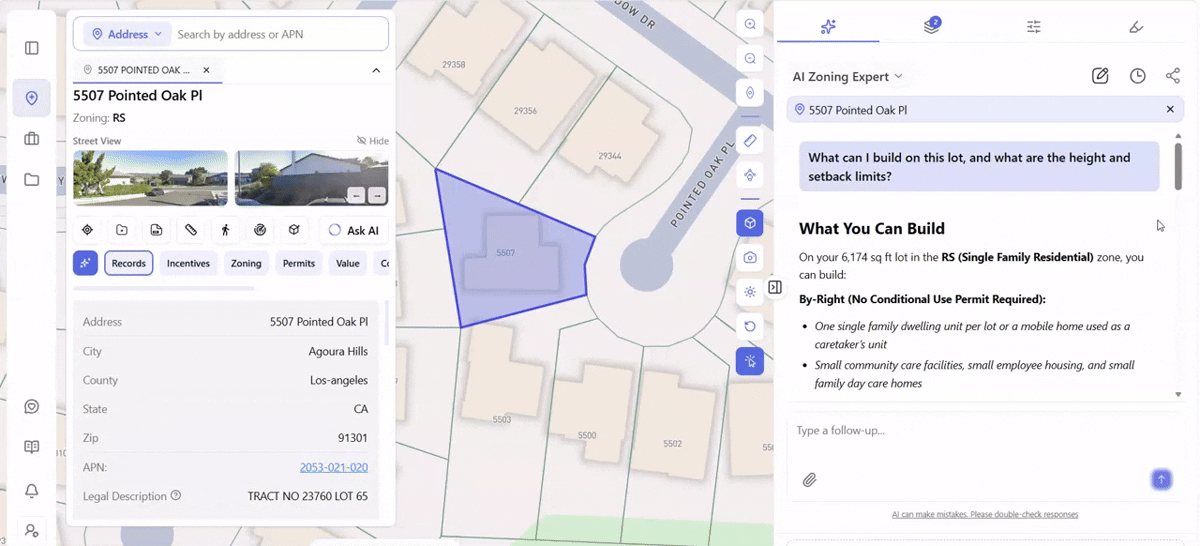Image resolution: width=1200 pixels, height=546 pixels.
Task: Remove the 5507 Pointed Oak Pl chat context
Action: tap(1170, 110)
